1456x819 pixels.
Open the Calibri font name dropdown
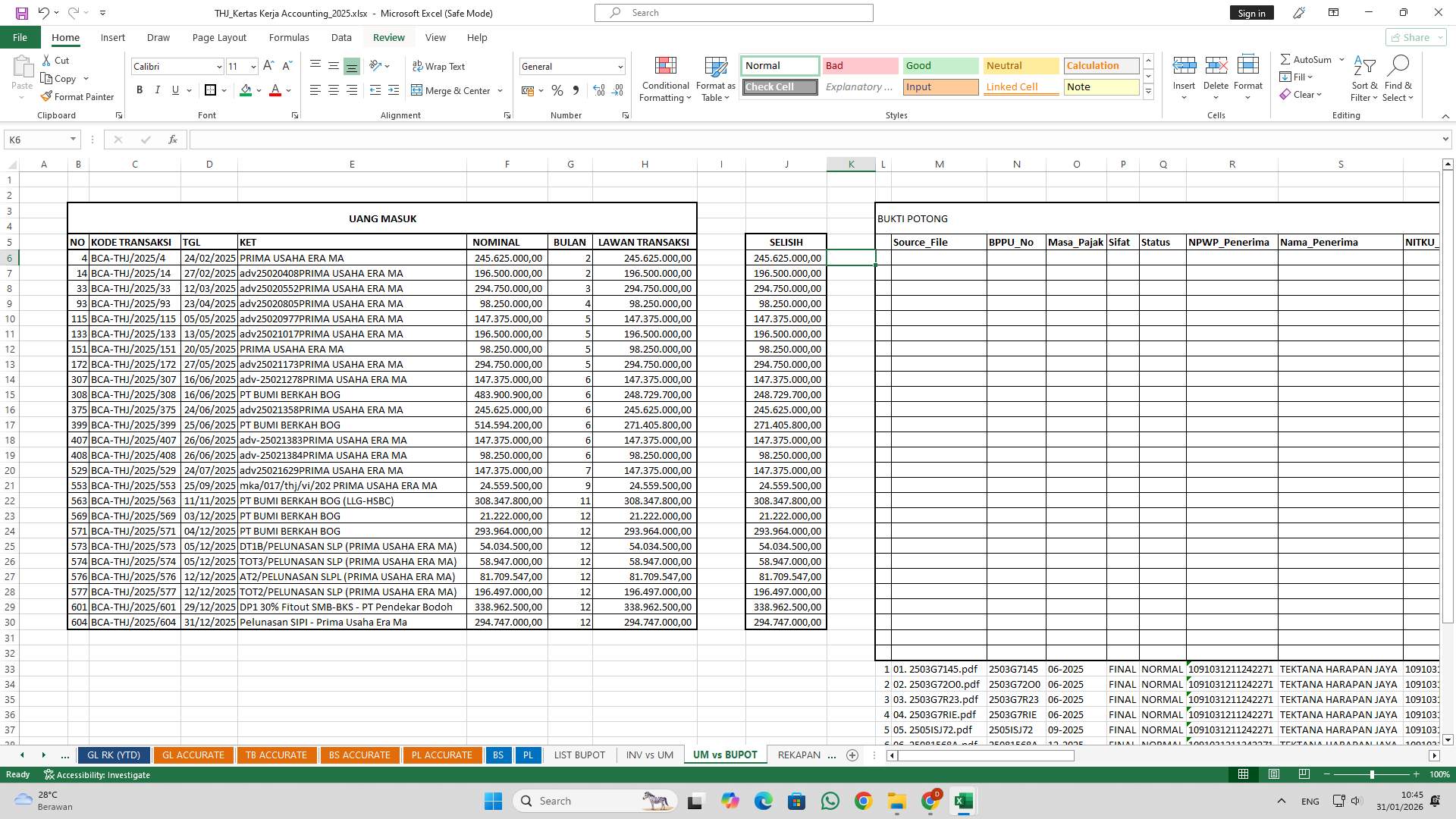point(219,67)
